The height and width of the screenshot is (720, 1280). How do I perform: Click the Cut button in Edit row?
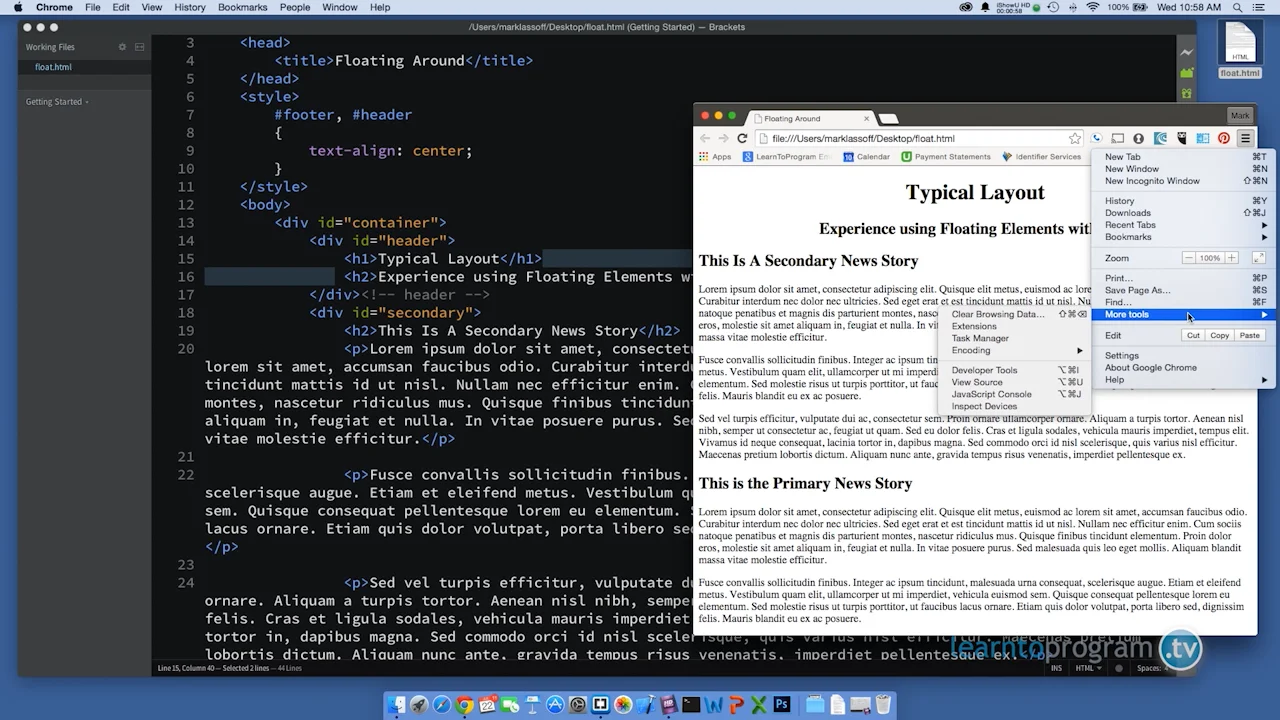click(1193, 336)
